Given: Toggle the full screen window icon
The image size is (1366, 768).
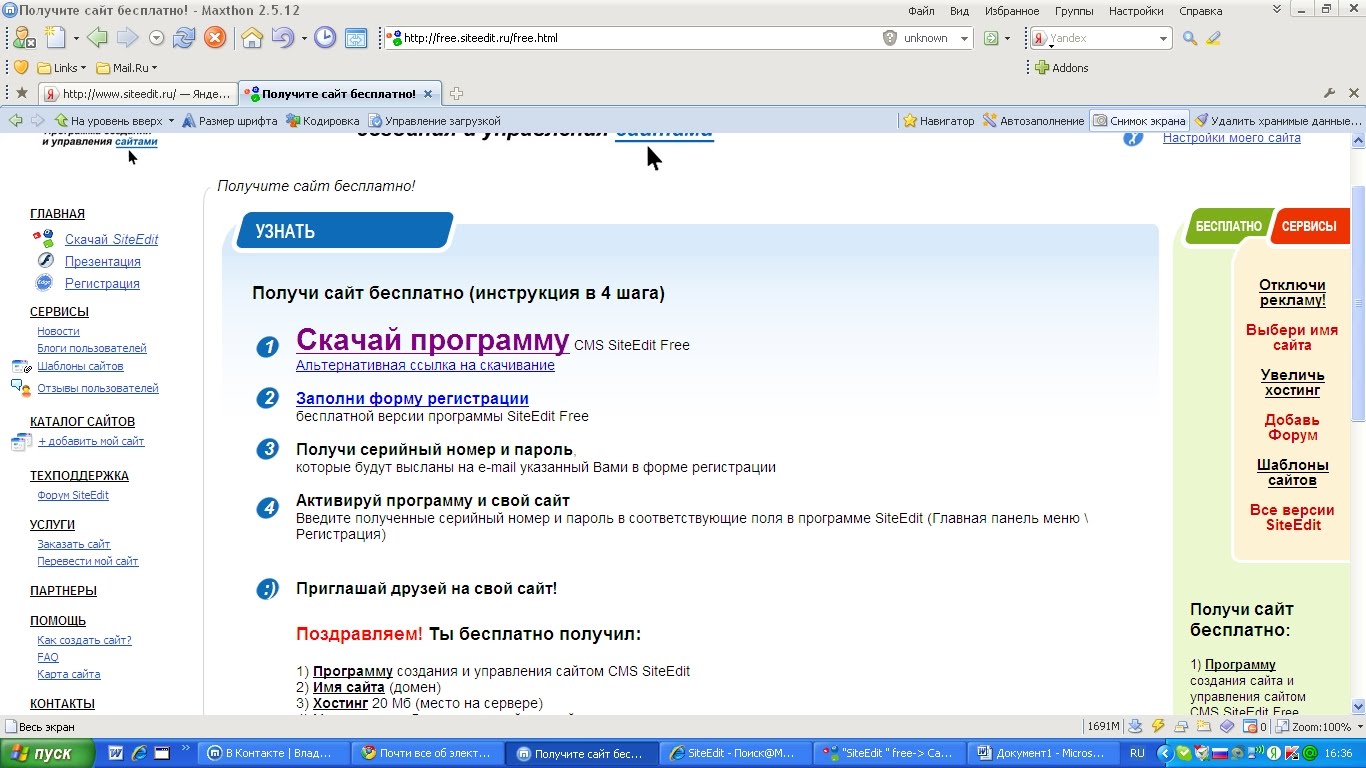Looking at the screenshot, I should click(356, 38).
